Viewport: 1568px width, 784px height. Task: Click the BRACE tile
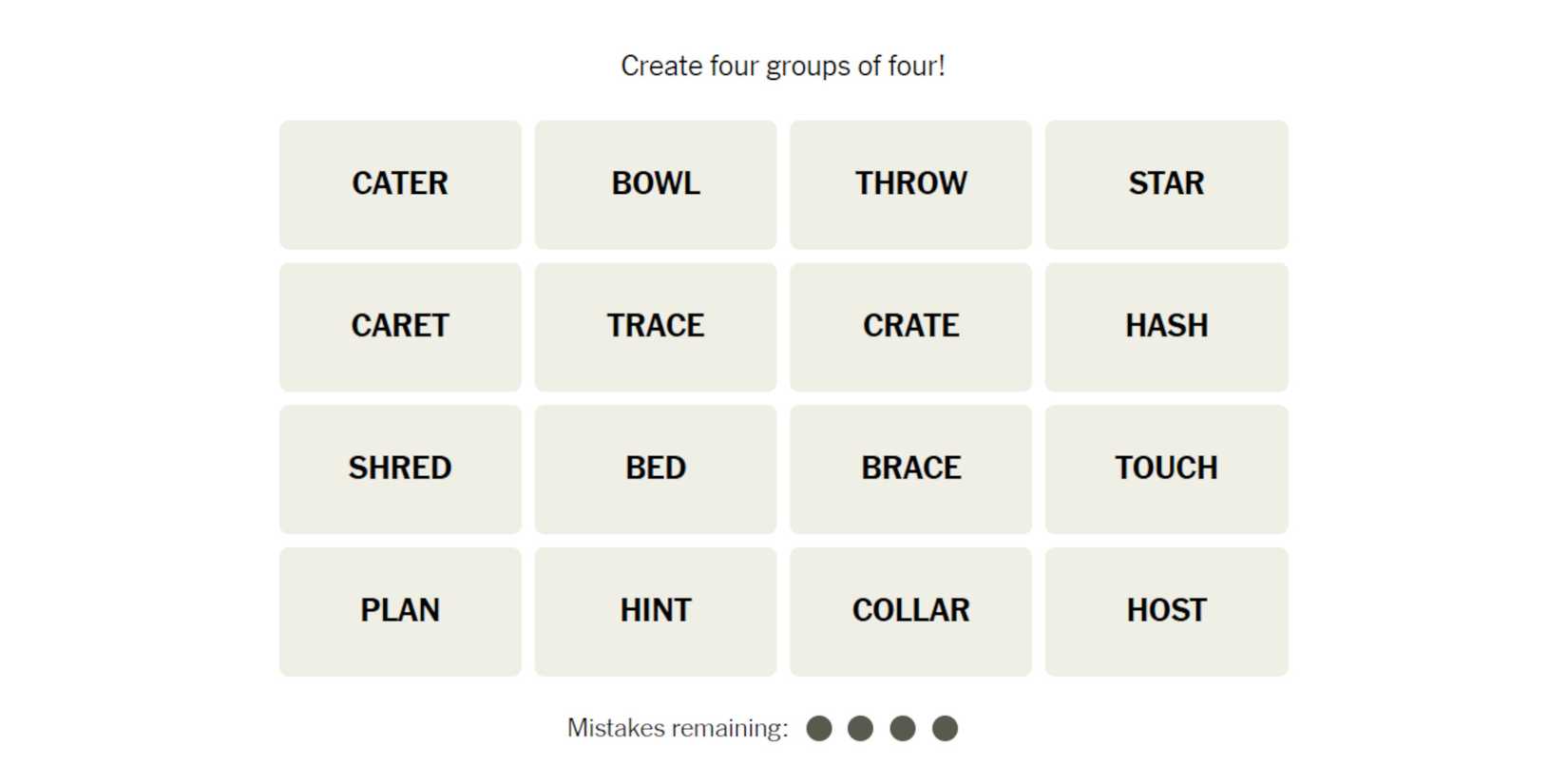tap(910, 469)
